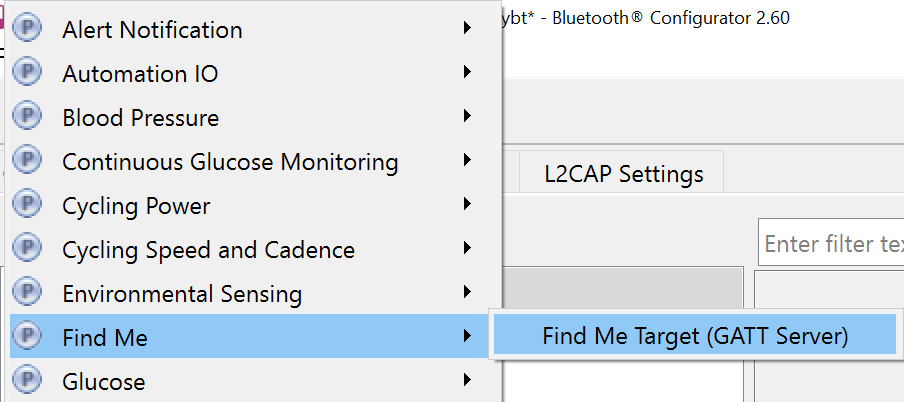This screenshot has height=402, width=904.
Task: Click the Cycling Speed and Cadence icon
Action: pos(27,247)
